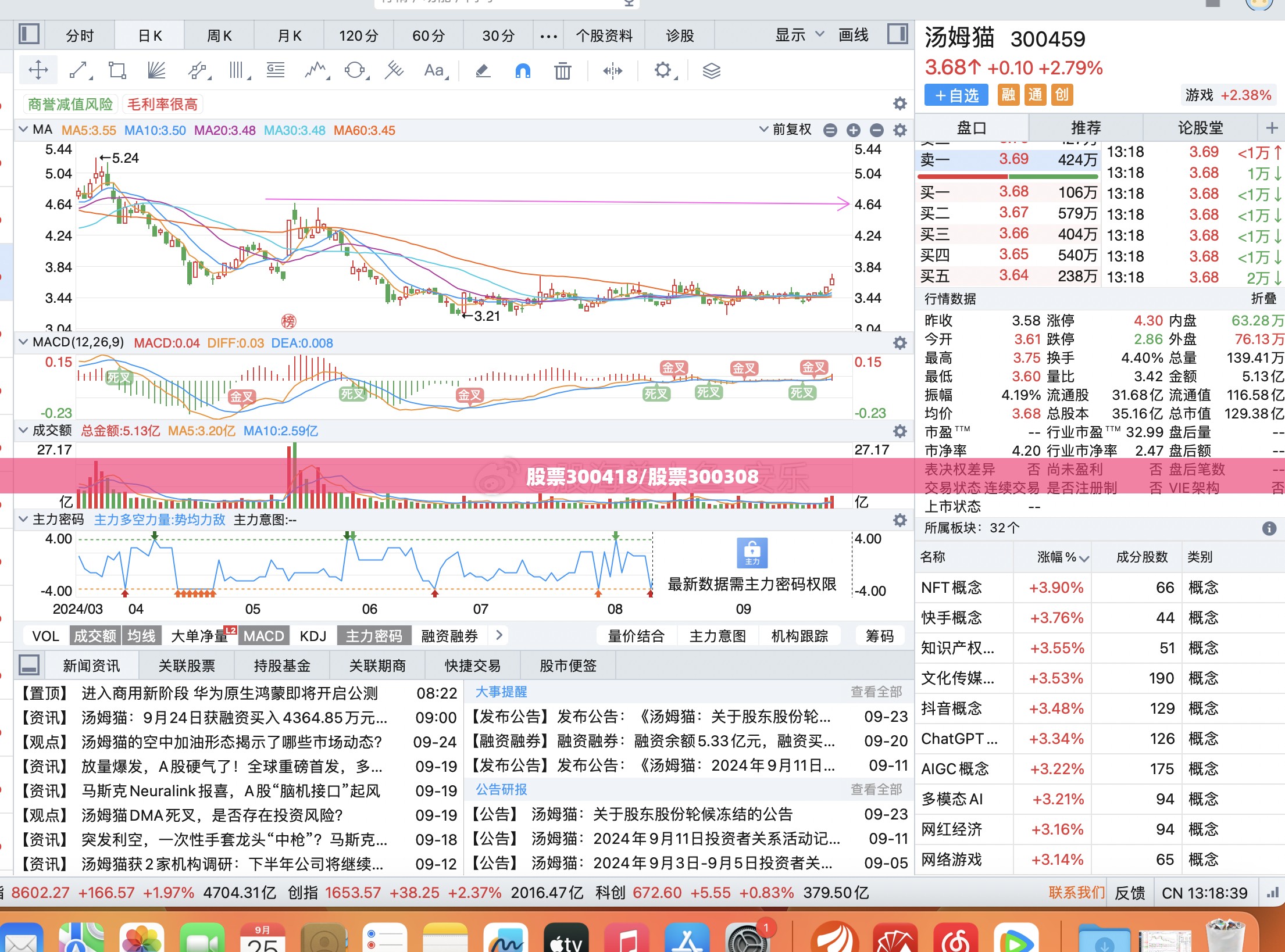
Task: Click the horizontal compress chart icon
Action: pyautogui.click(x=613, y=70)
